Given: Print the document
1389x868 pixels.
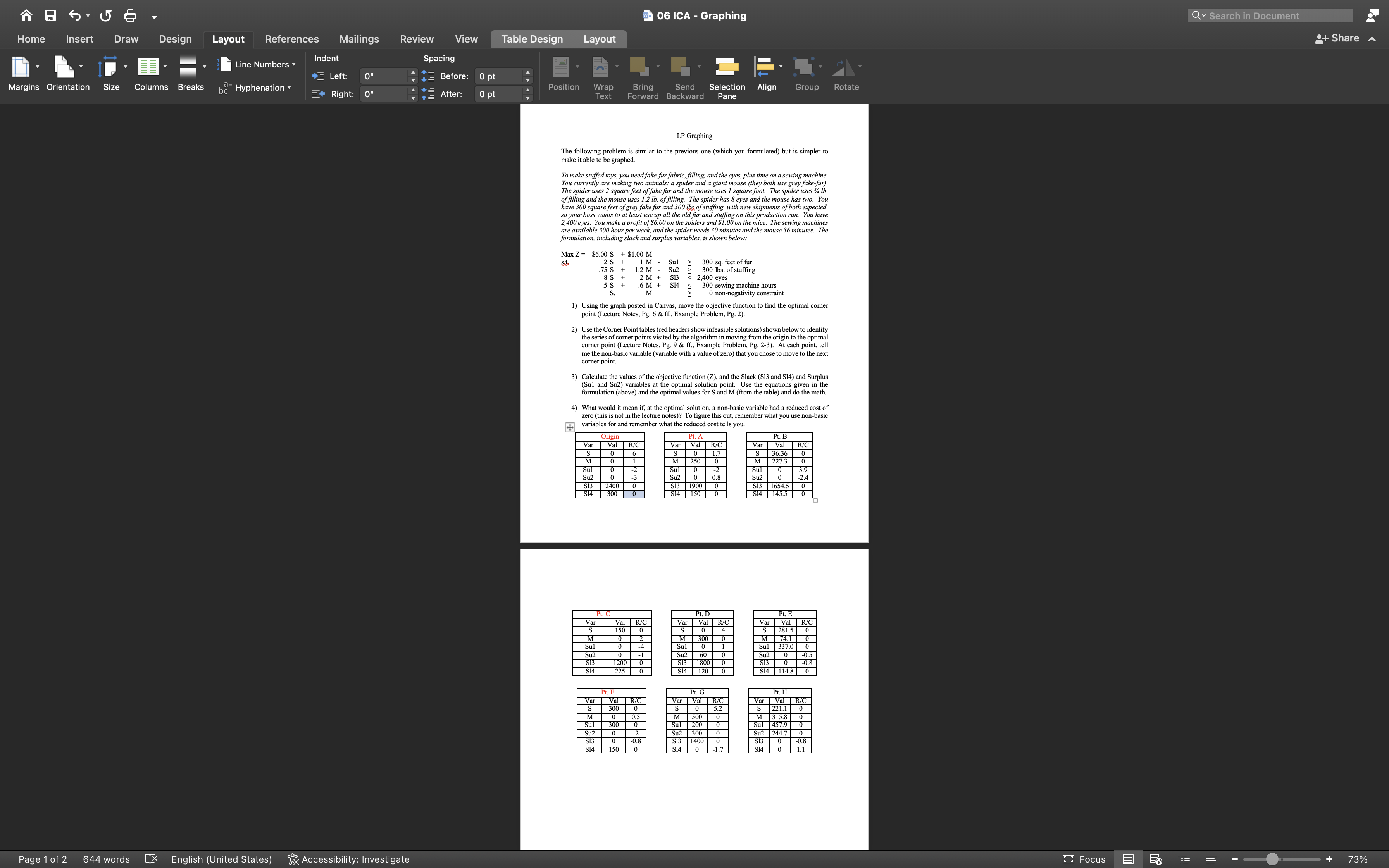Looking at the screenshot, I should (x=130, y=15).
